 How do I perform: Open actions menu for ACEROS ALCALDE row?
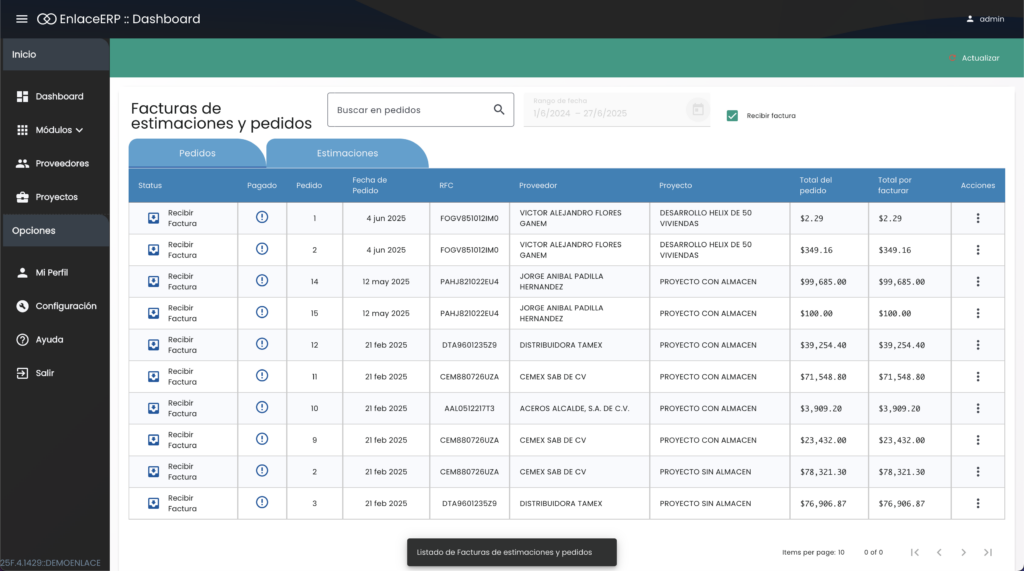[x=977, y=408]
